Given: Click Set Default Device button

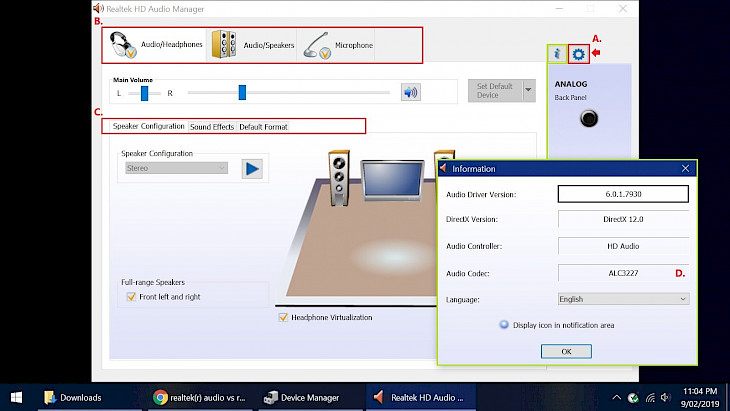Looking at the screenshot, I should (495, 91).
